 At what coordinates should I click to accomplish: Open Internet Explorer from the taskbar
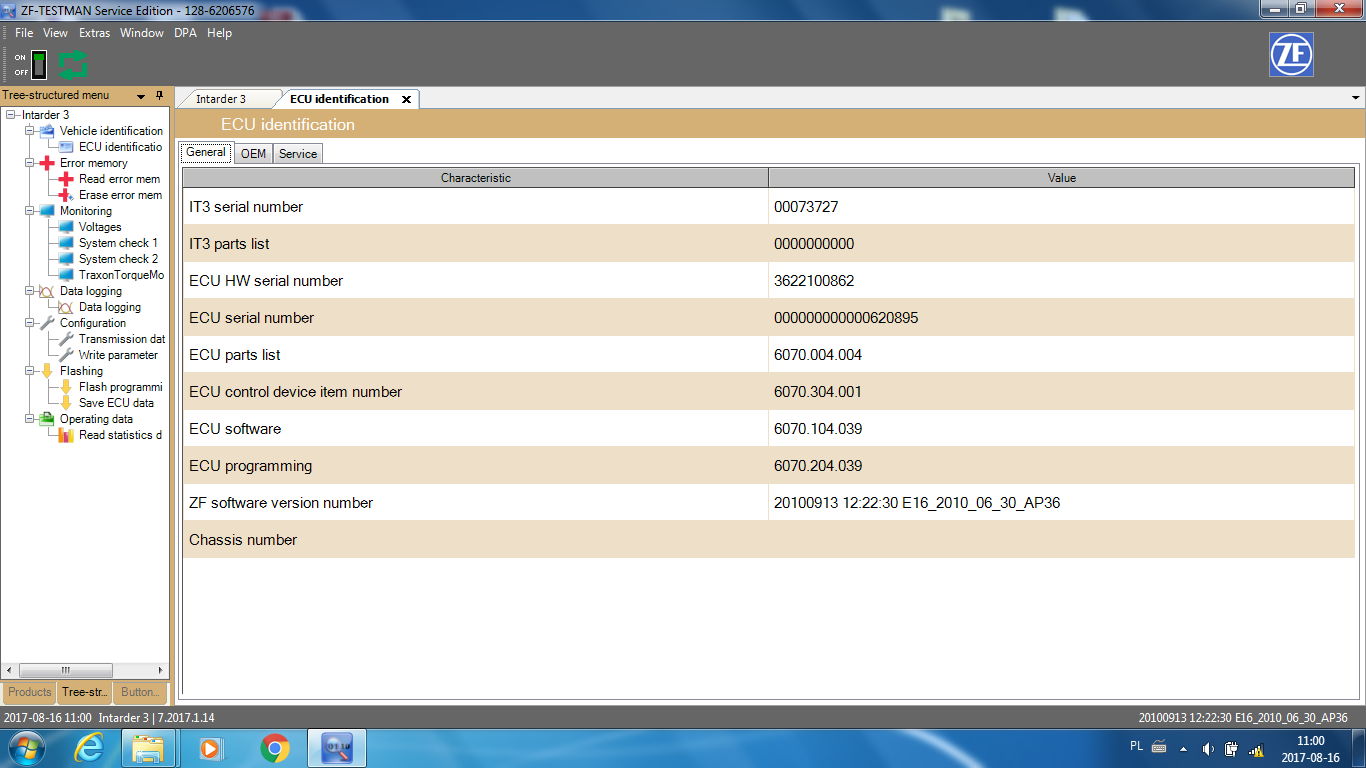[89, 748]
